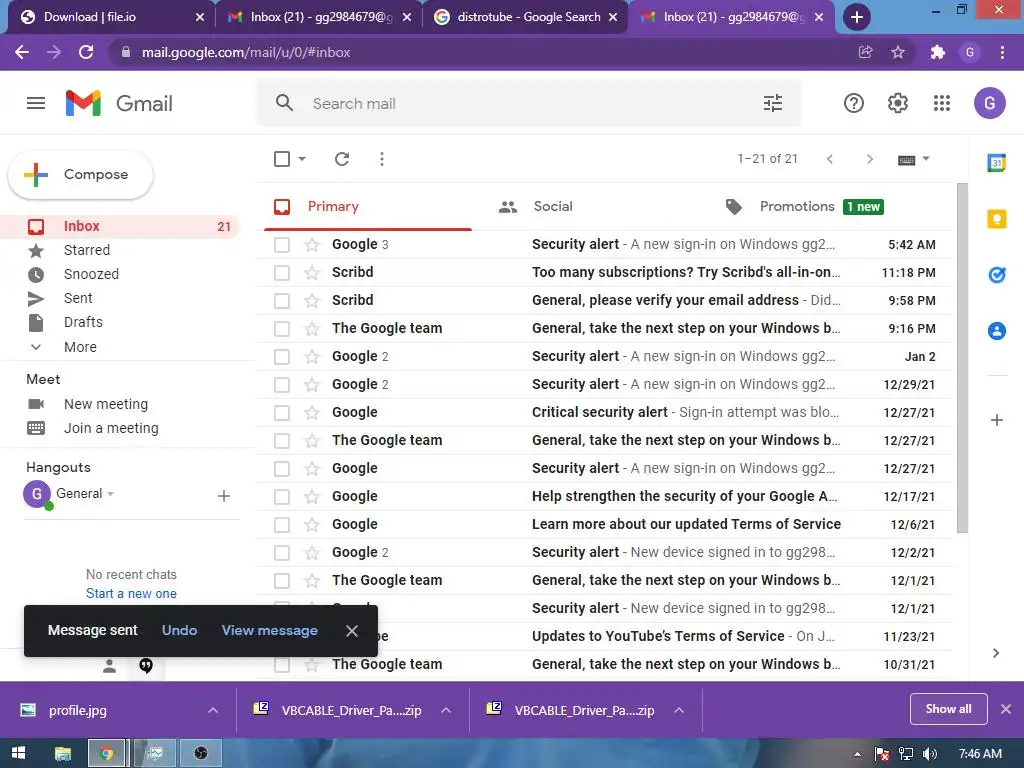The height and width of the screenshot is (768, 1024).
Task: Click the mail list vertical scrollbar
Action: [962, 358]
